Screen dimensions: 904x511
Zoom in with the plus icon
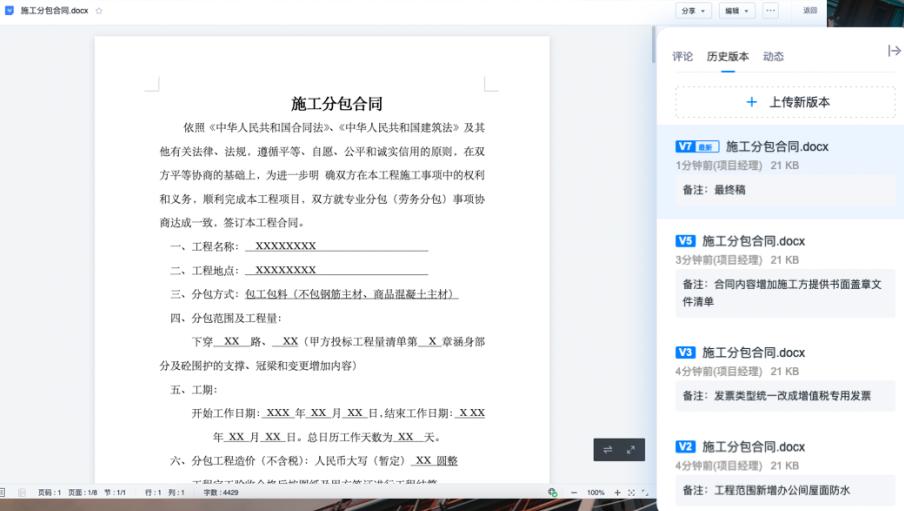point(617,493)
